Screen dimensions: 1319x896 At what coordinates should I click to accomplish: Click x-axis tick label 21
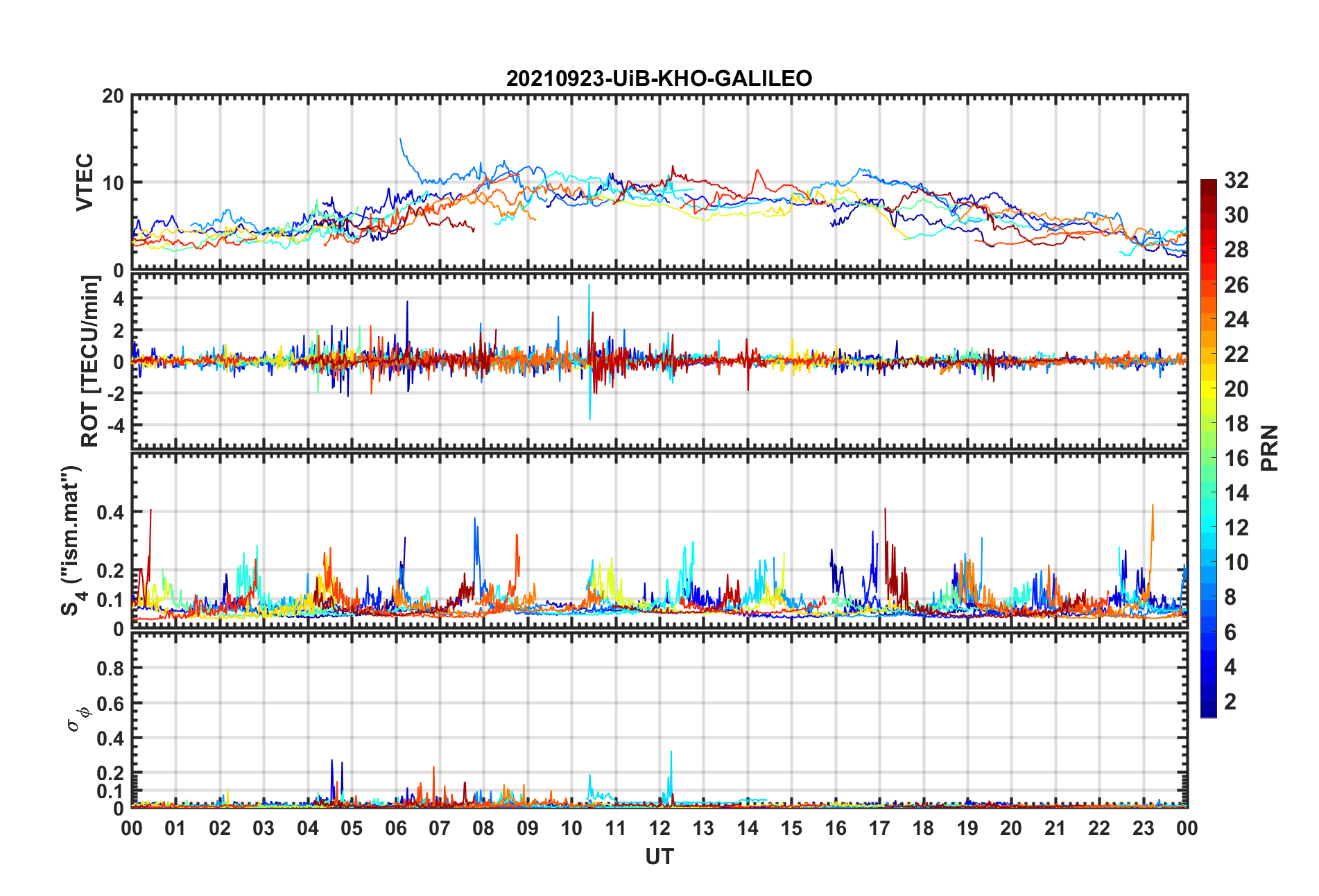point(1055,828)
